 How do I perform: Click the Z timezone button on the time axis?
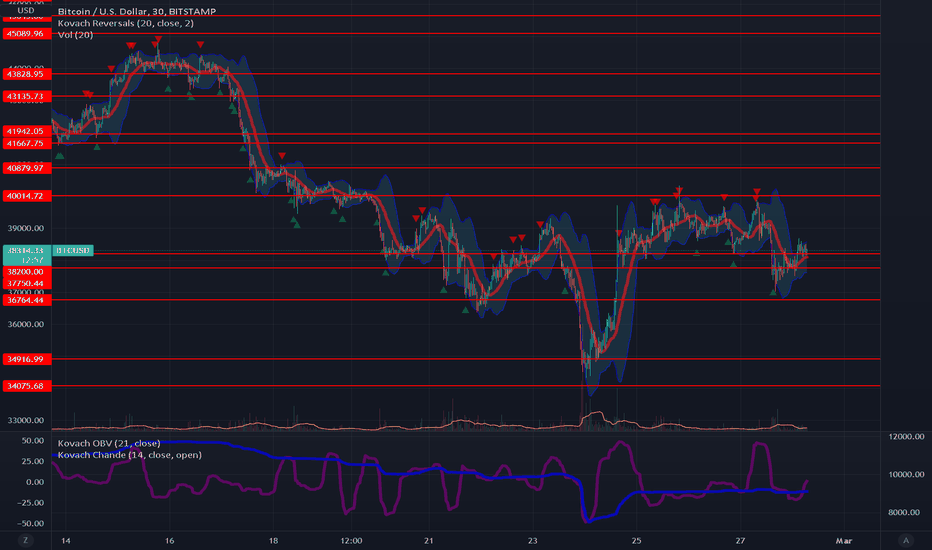pyautogui.click(x=25, y=540)
